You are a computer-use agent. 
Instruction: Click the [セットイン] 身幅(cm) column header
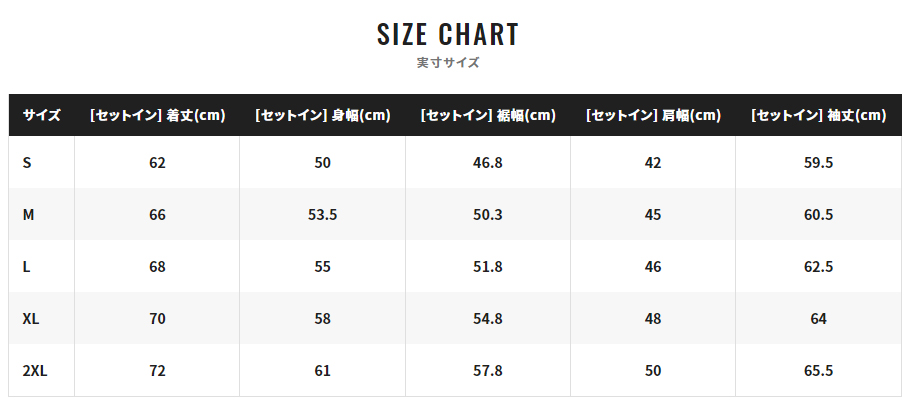(x=323, y=115)
